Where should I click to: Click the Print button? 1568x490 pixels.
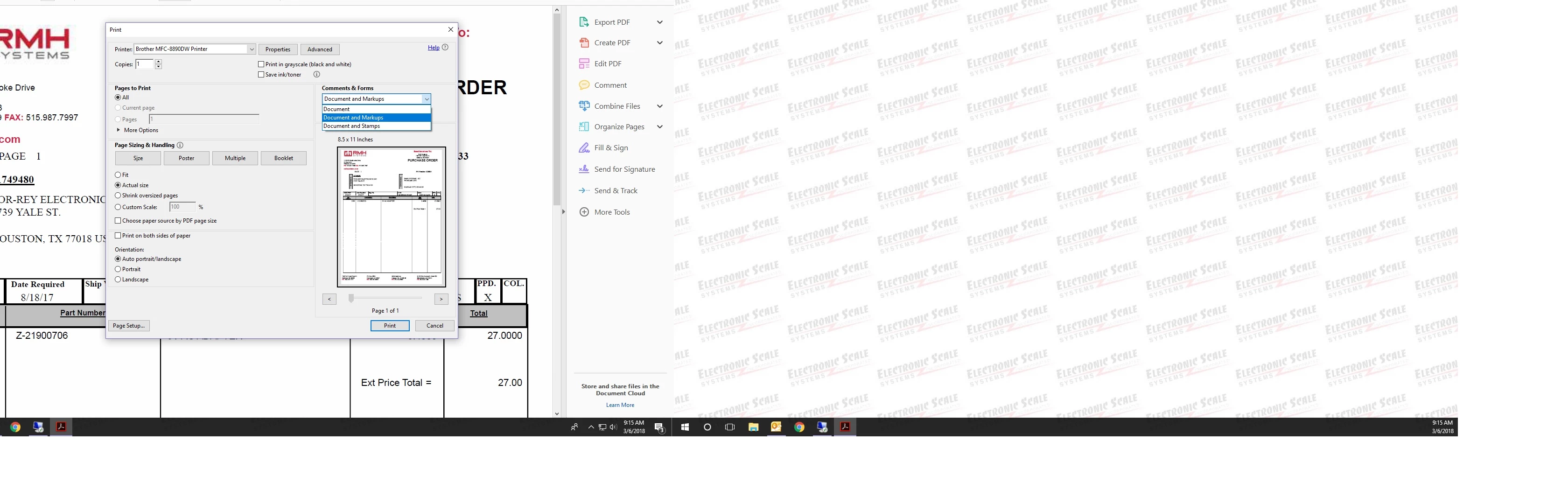click(390, 326)
